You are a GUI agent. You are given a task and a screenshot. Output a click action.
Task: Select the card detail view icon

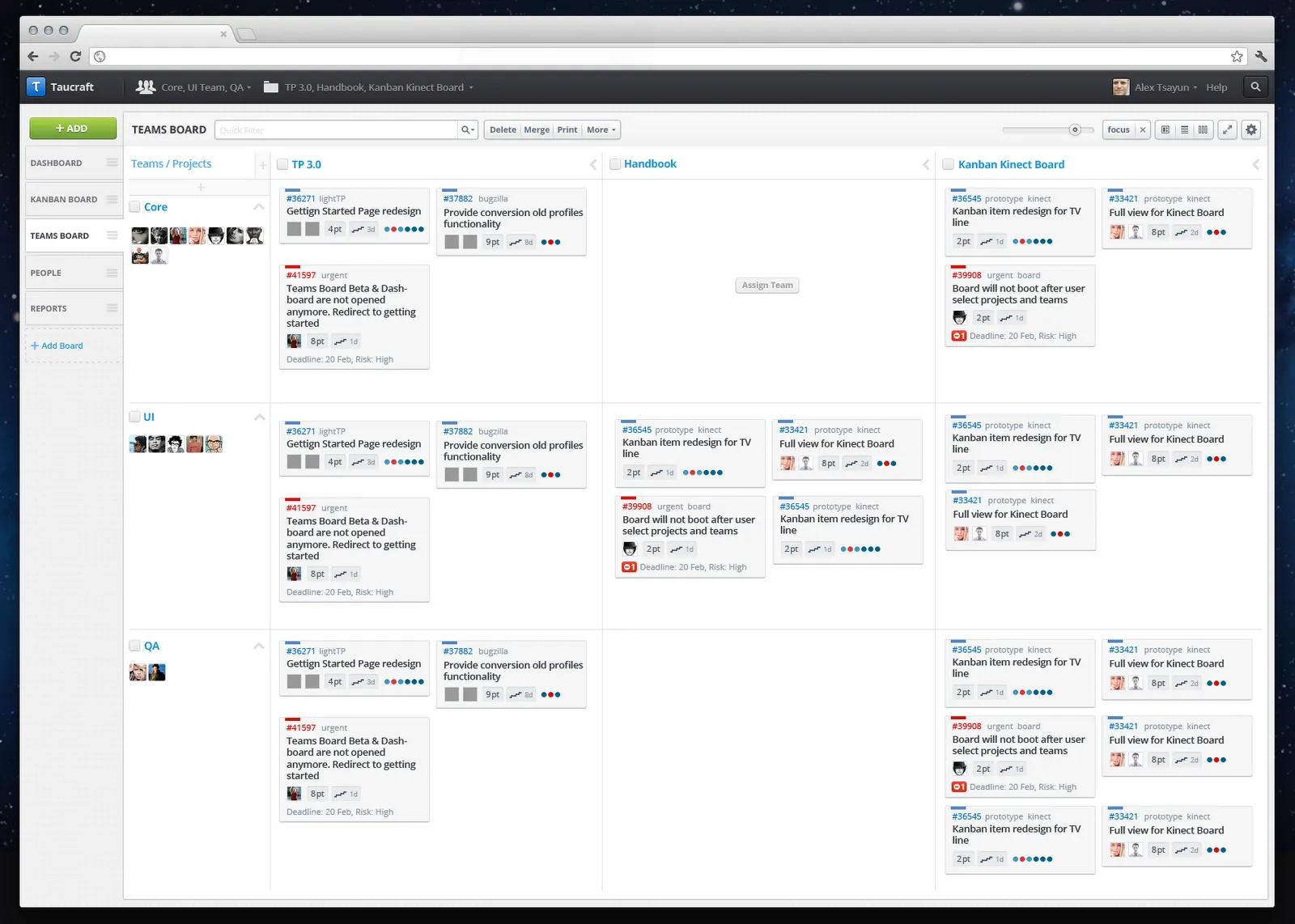(x=1165, y=129)
